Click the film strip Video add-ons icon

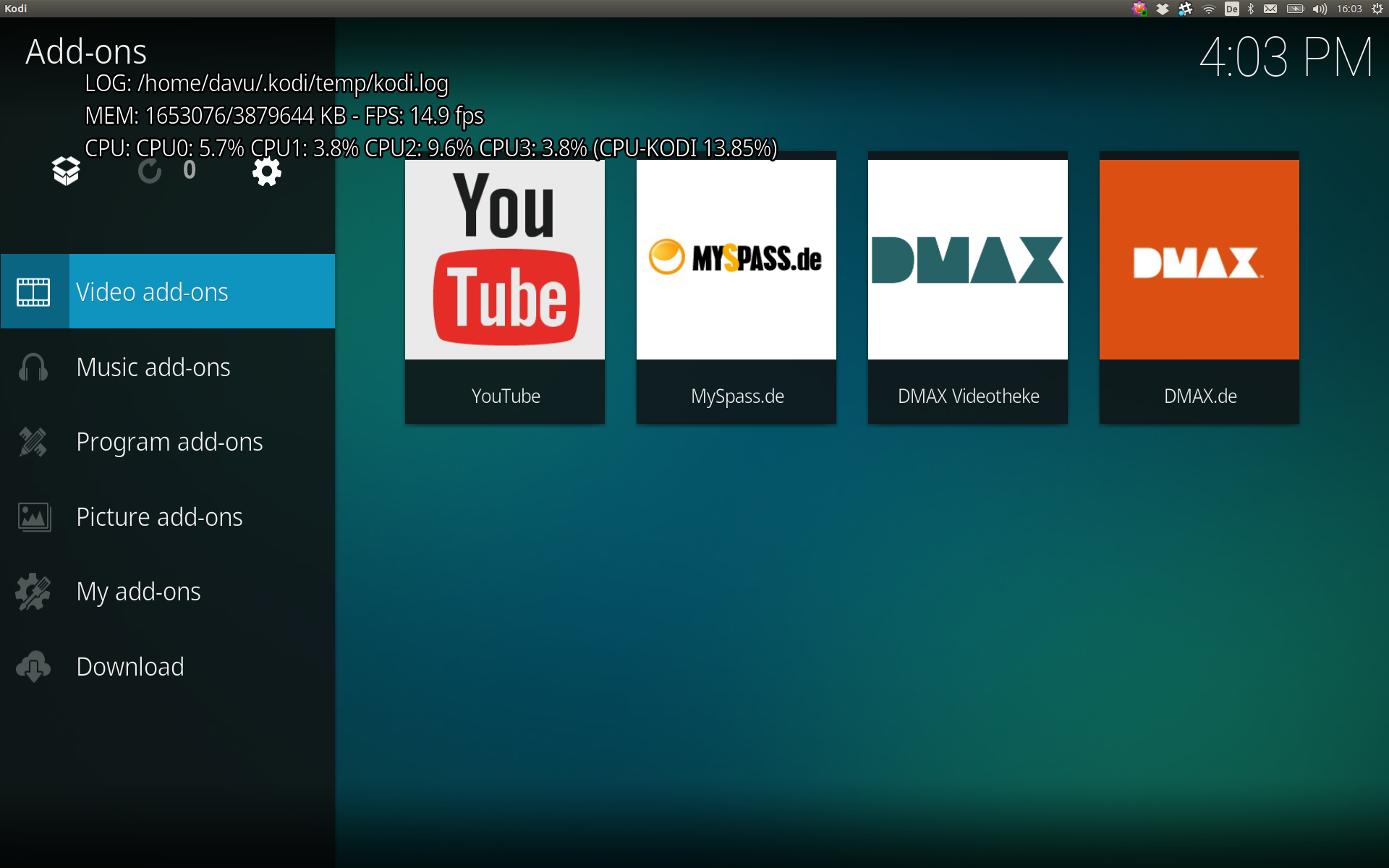pos(33,292)
